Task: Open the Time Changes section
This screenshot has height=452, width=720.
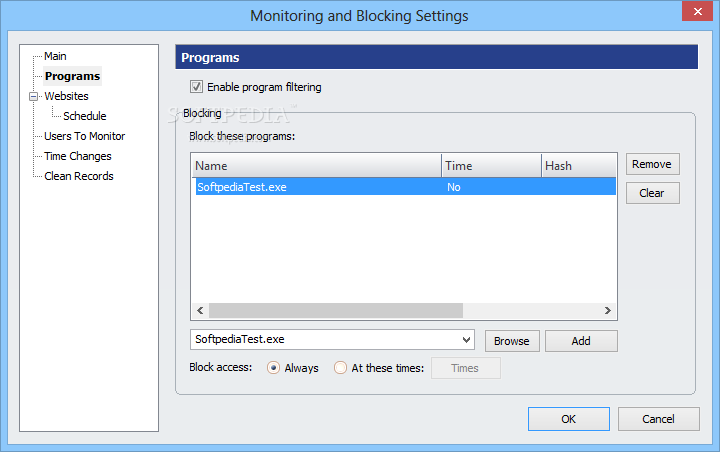Action: pos(78,156)
